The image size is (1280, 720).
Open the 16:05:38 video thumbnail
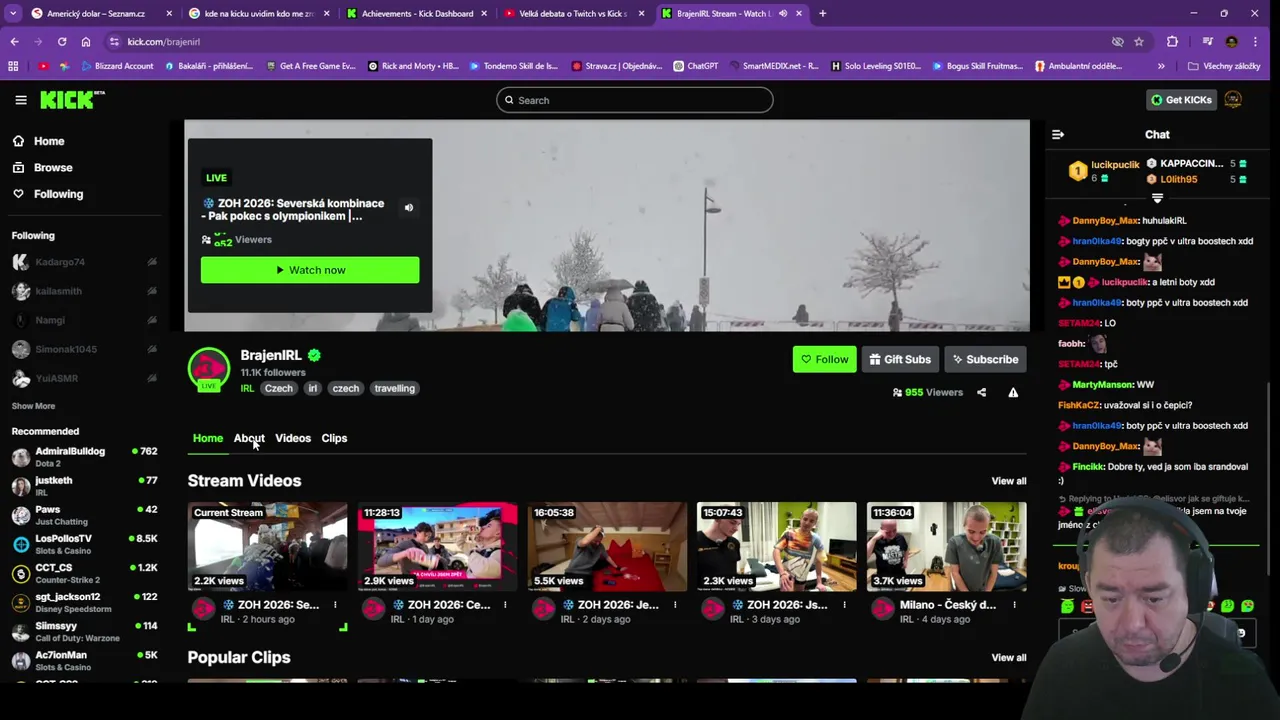[x=607, y=547]
